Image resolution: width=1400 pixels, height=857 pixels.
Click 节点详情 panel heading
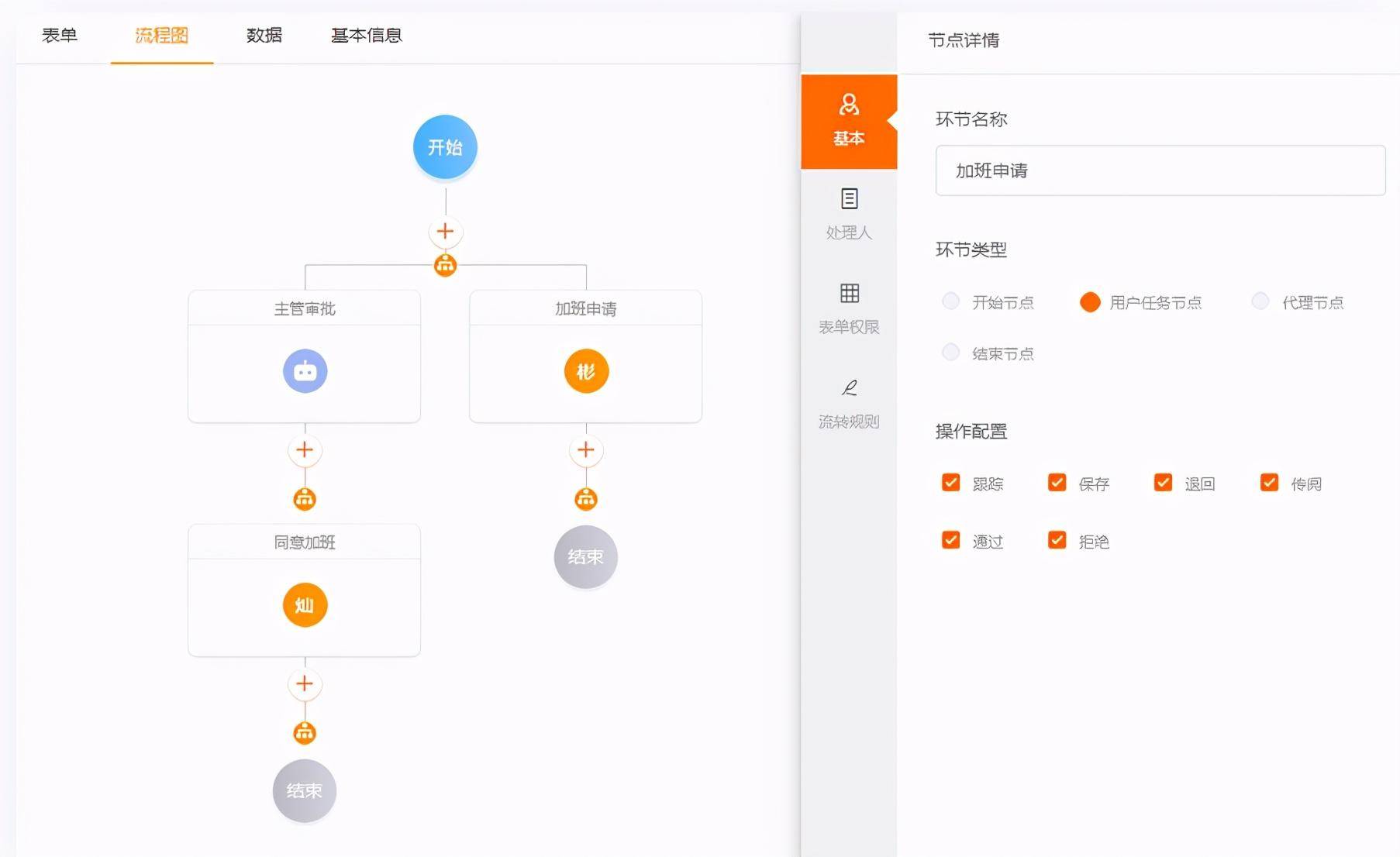point(964,40)
